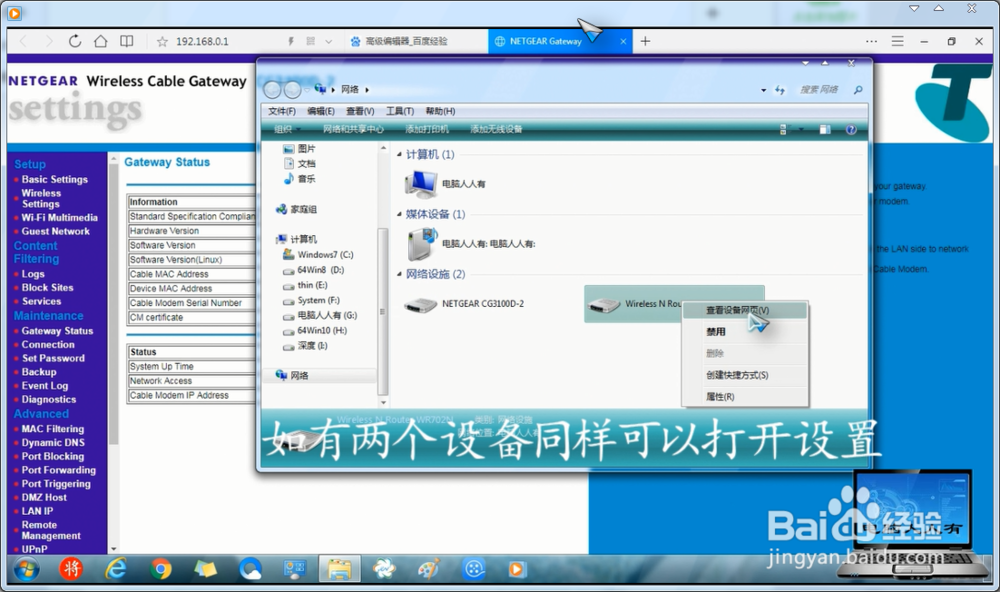The height and width of the screenshot is (592, 1000).
Task: Open 文件(F) menu
Action: tap(282, 111)
